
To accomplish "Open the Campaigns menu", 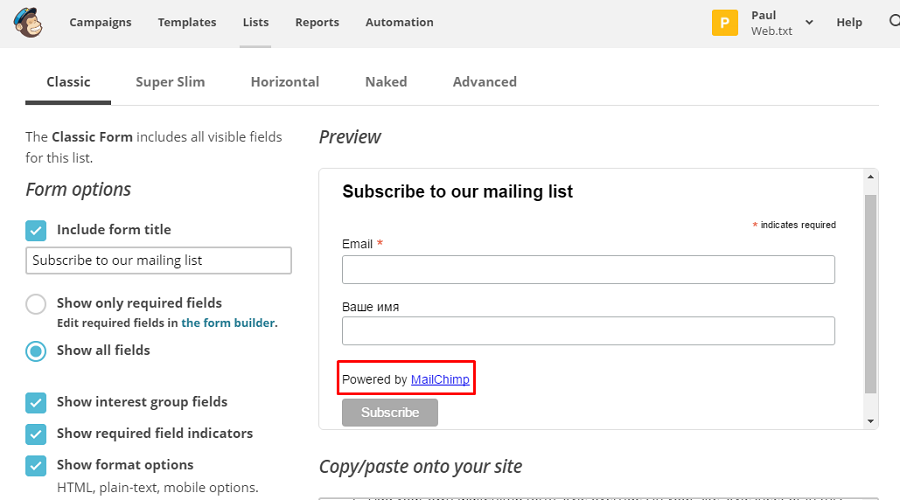I will pyautogui.click(x=100, y=22).
